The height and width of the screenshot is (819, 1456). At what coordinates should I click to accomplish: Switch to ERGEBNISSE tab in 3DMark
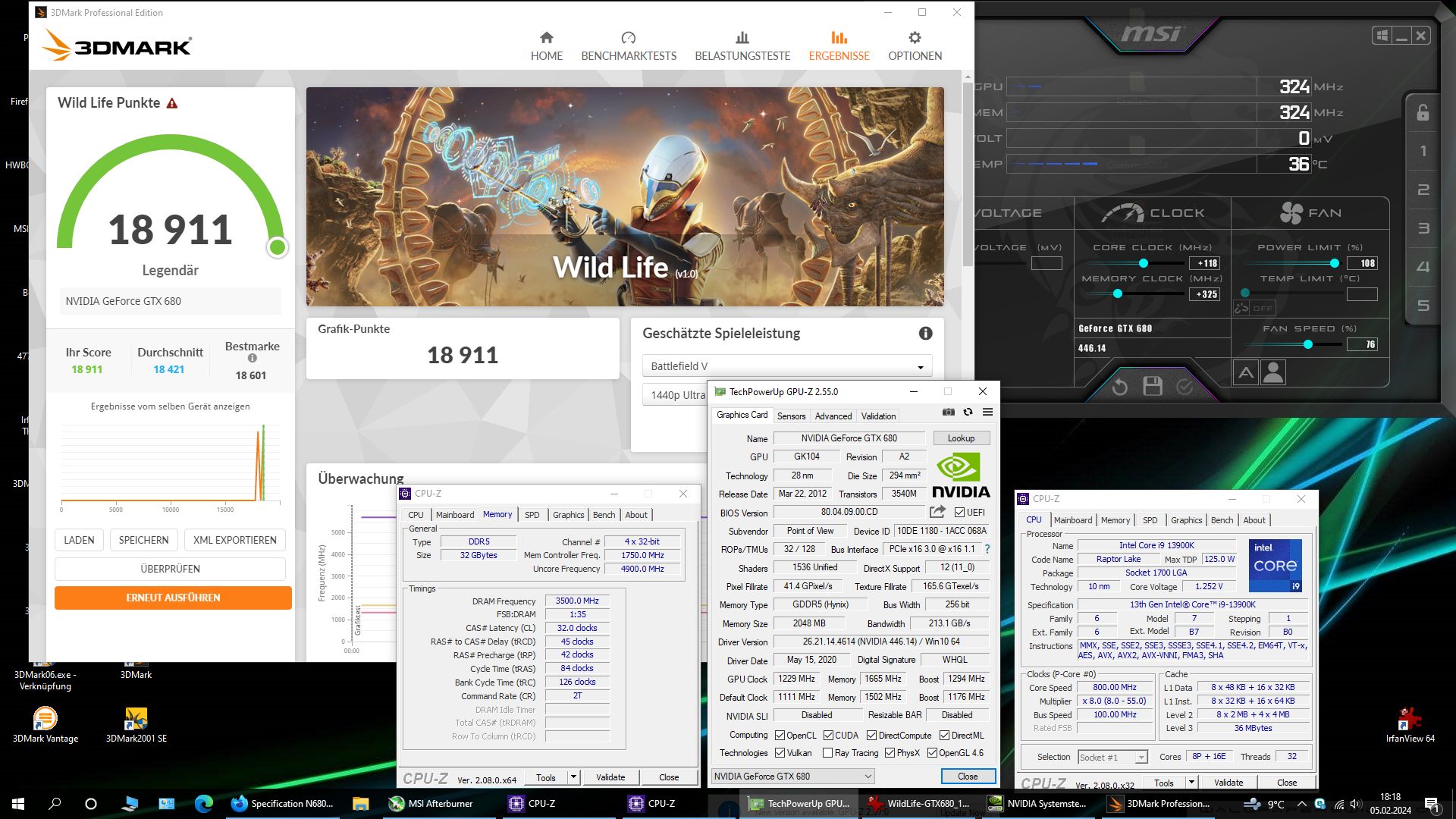click(839, 46)
